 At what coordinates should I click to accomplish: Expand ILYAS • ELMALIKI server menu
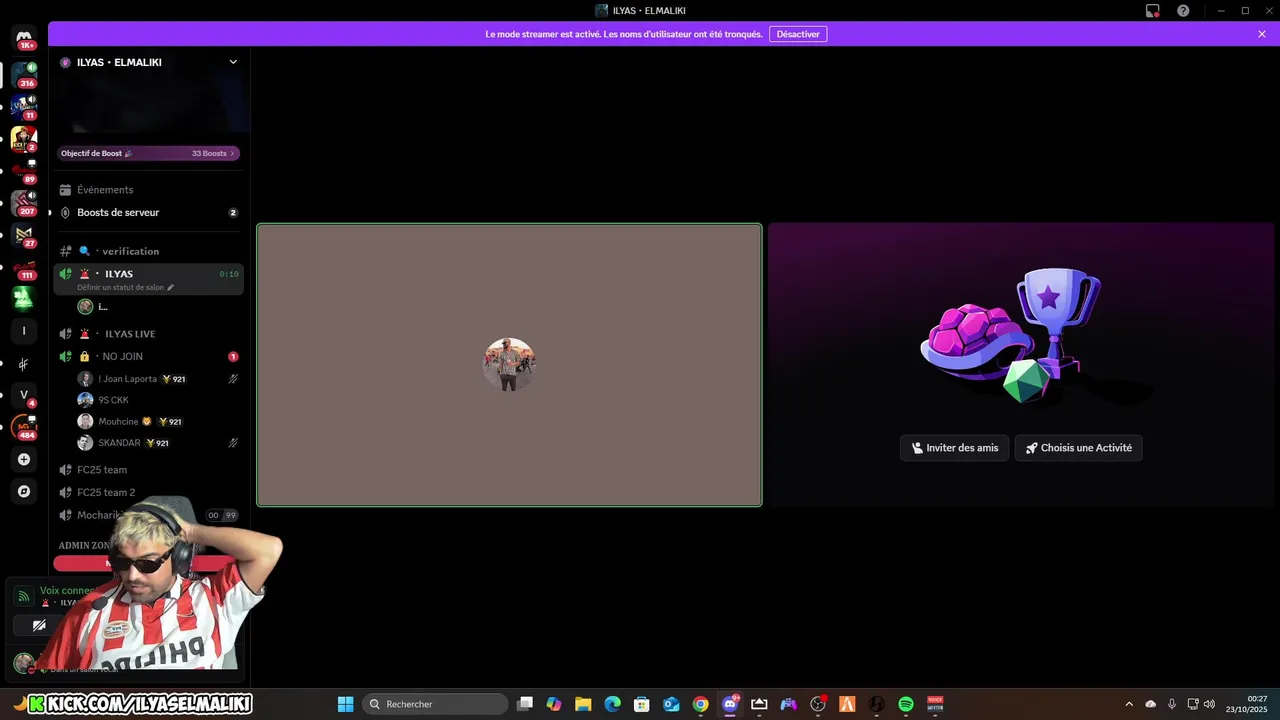[233, 62]
